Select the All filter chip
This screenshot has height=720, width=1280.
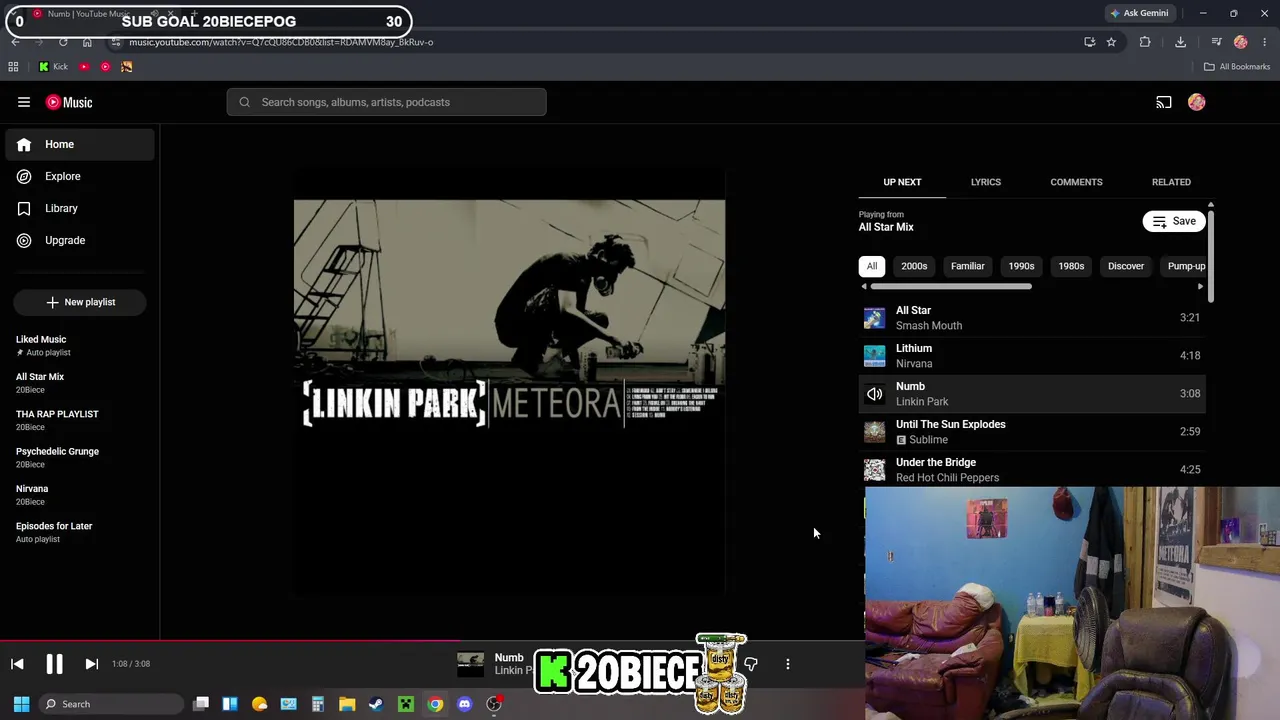[x=872, y=266]
